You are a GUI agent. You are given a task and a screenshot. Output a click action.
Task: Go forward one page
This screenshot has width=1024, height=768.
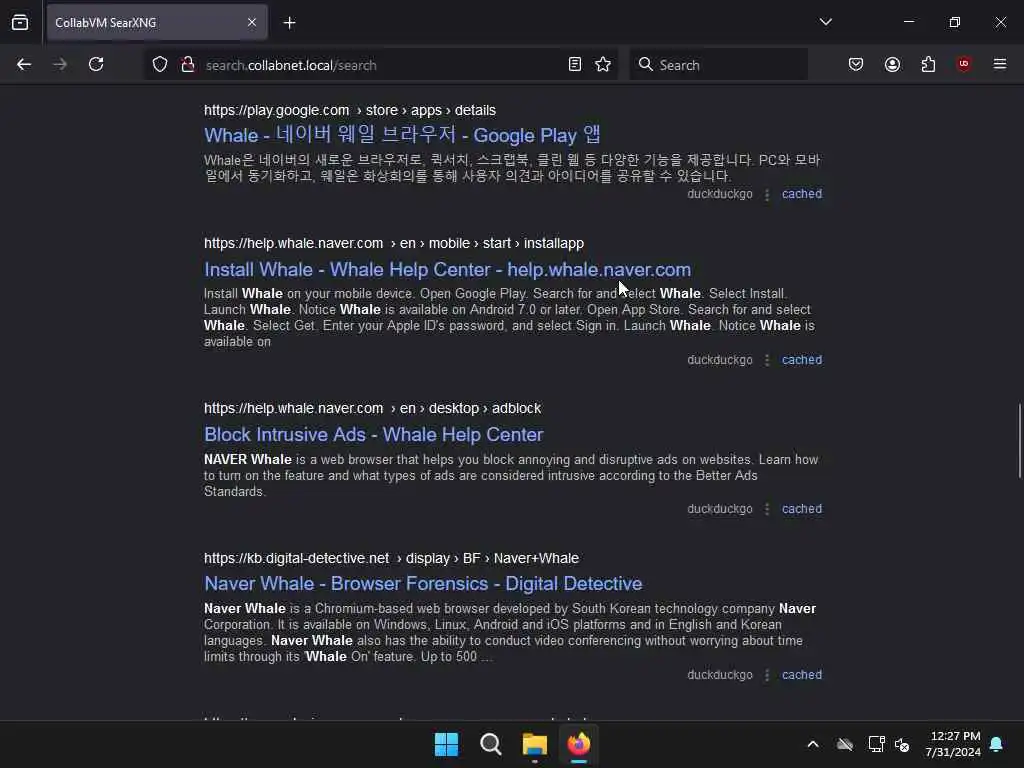coord(60,65)
